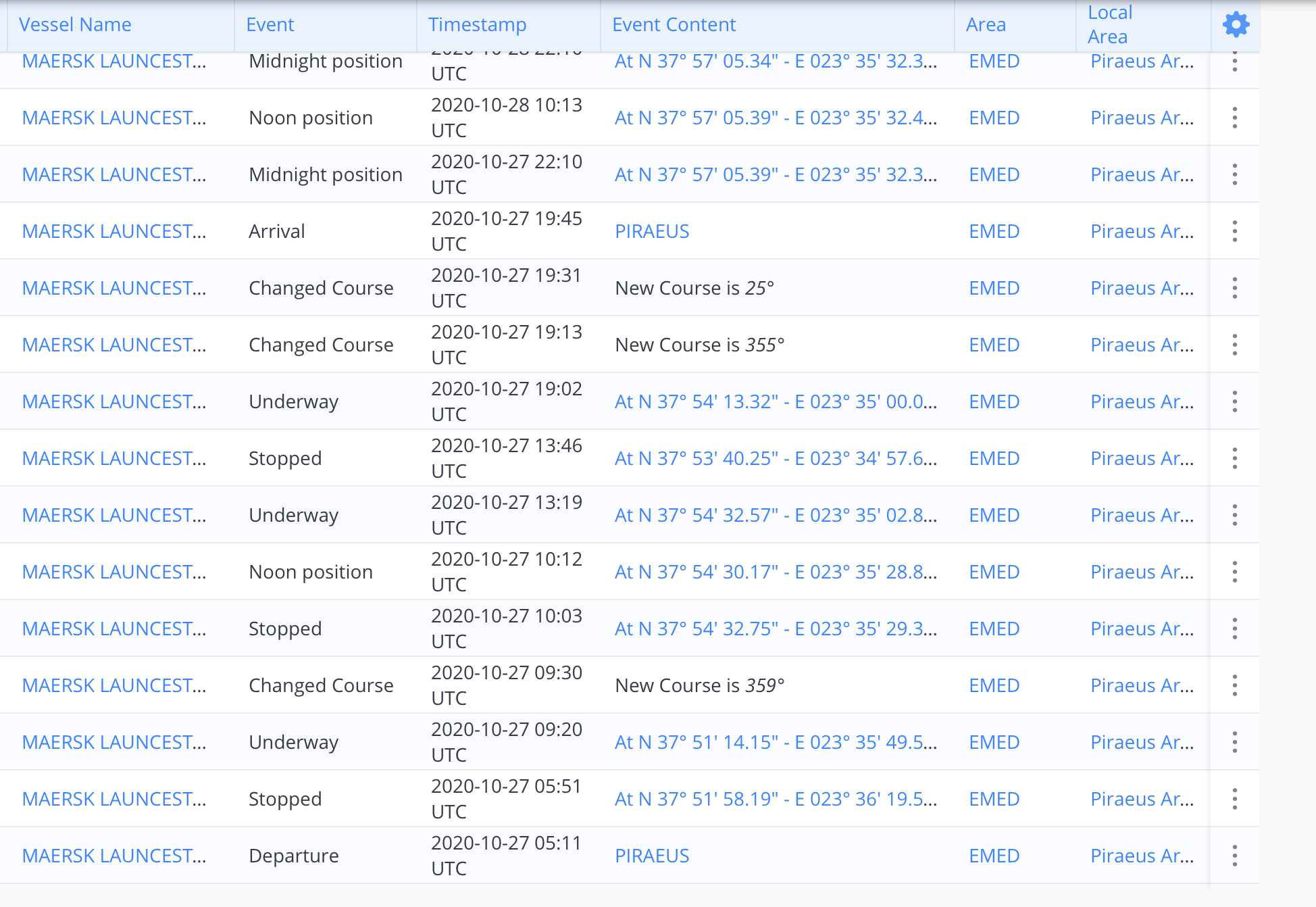Screen dimensions: 1316x907
Task: Open the position link in the 2020-10-28 10:13 Noon position row
Action: tap(776, 118)
